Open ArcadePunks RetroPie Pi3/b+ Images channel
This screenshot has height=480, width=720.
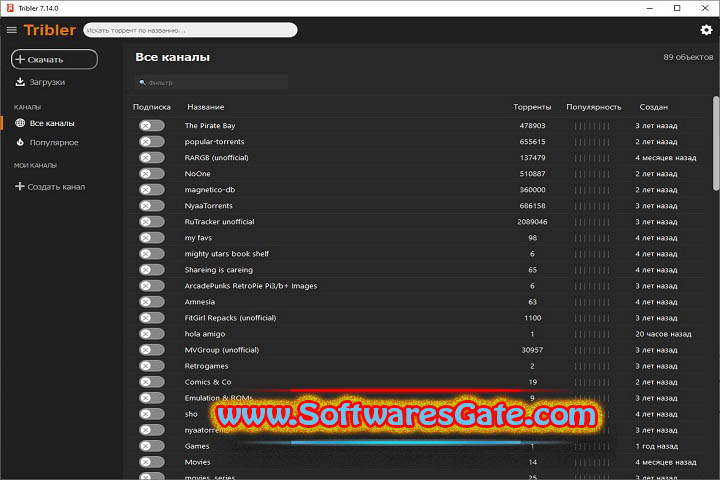251,286
